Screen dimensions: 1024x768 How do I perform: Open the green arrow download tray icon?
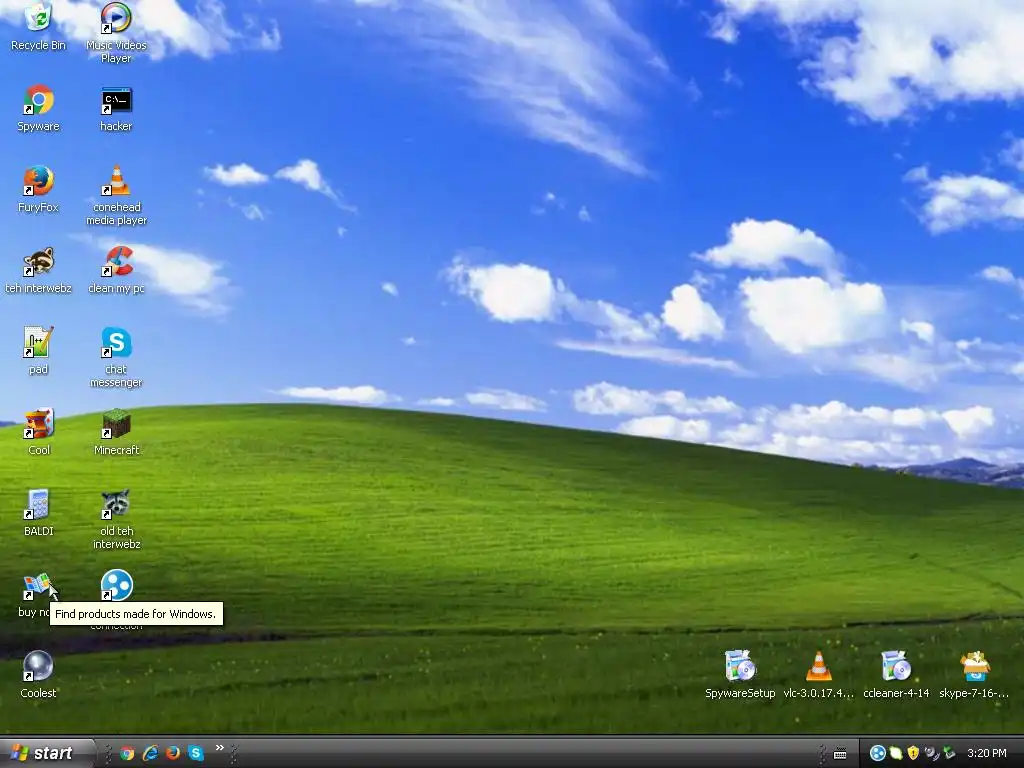(948, 754)
